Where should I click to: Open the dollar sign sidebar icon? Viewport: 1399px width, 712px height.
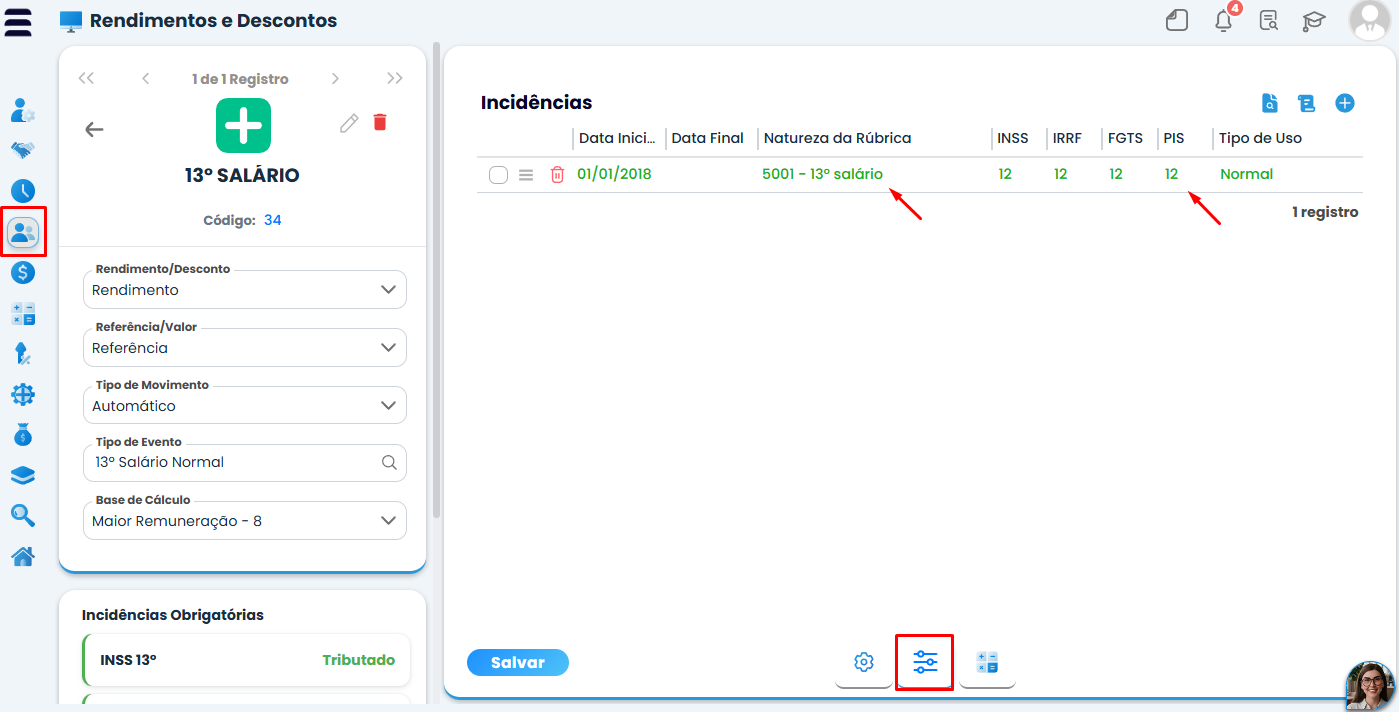coord(23,272)
